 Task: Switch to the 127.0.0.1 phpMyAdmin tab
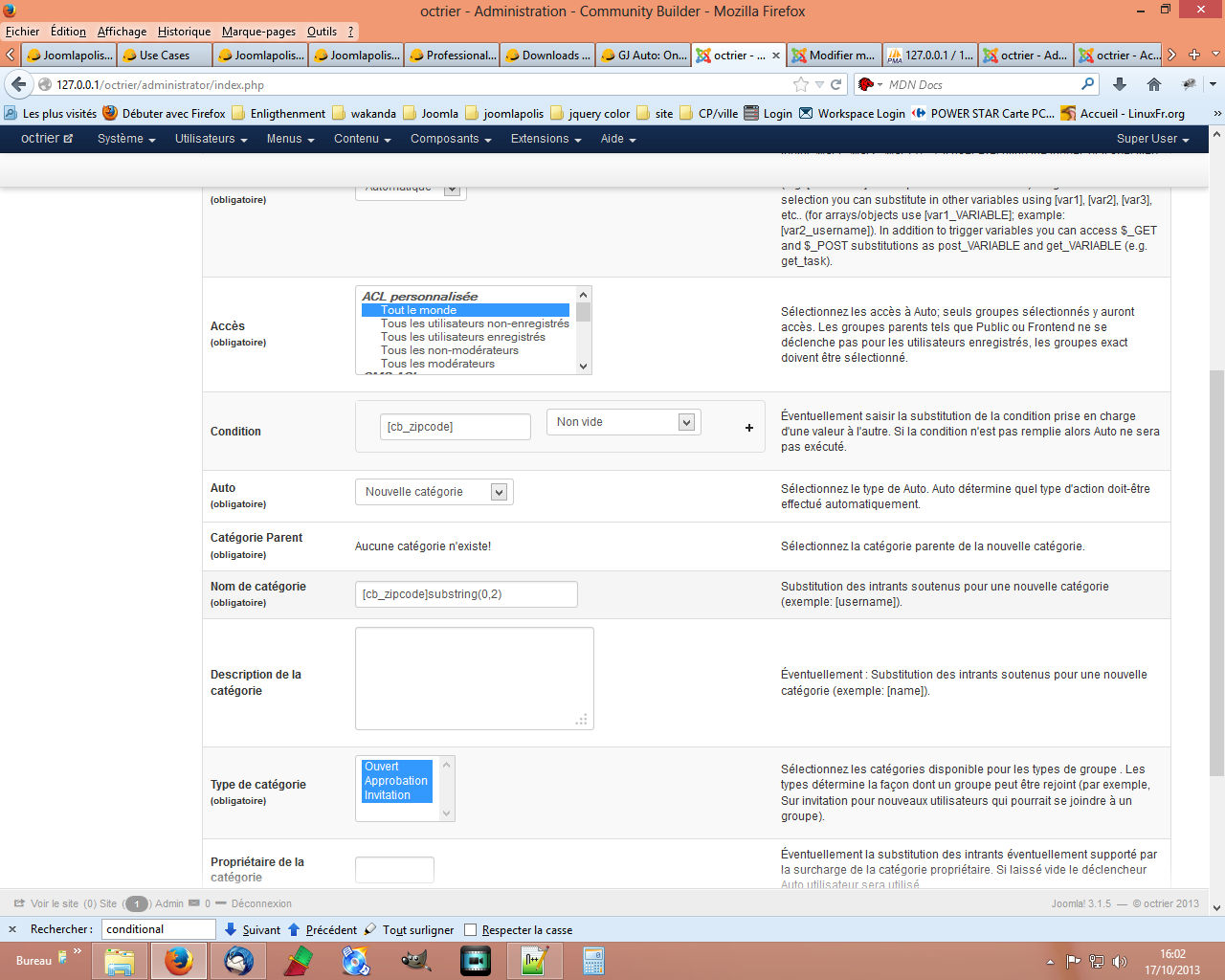(x=929, y=55)
